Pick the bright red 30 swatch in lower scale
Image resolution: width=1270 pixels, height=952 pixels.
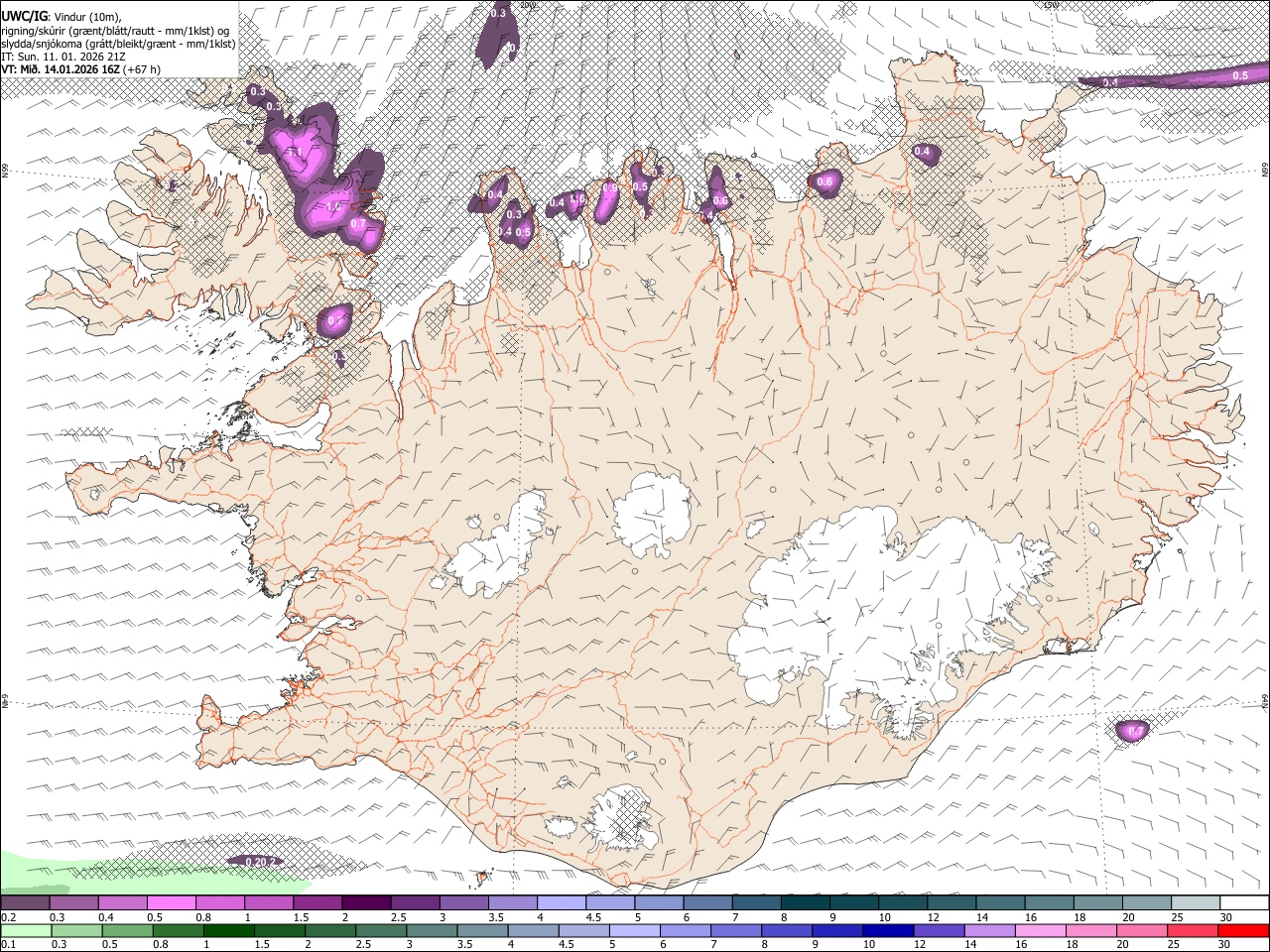coord(1242,930)
